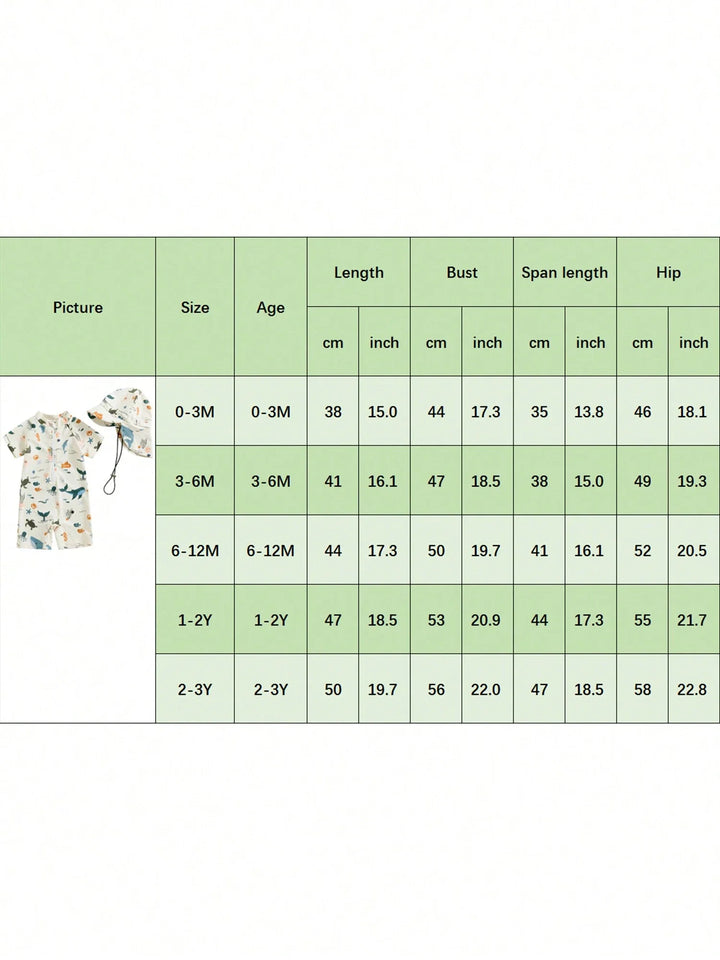The image size is (720, 960).
Task: Click the sun hat in the product image
Action: click(x=122, y=420)
